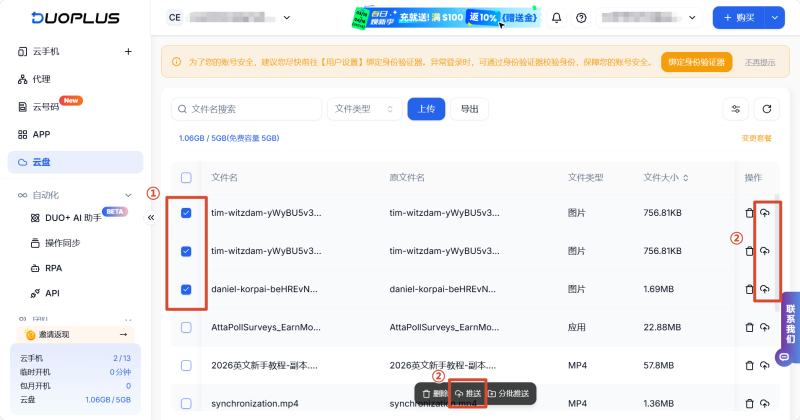This screenshot has height=420, width=800.
Task: Add a cloud phone via plus icon
Action: point(128,52)
